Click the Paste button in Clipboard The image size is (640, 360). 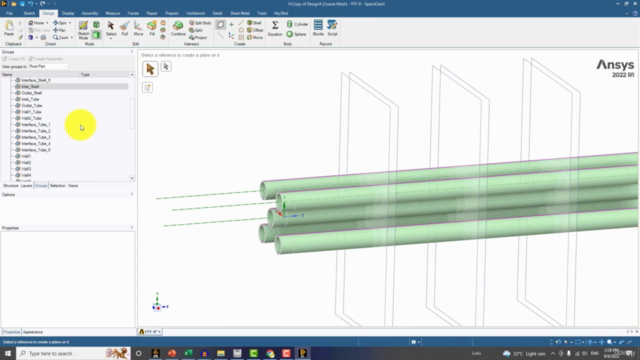click(x=9, y=29)
